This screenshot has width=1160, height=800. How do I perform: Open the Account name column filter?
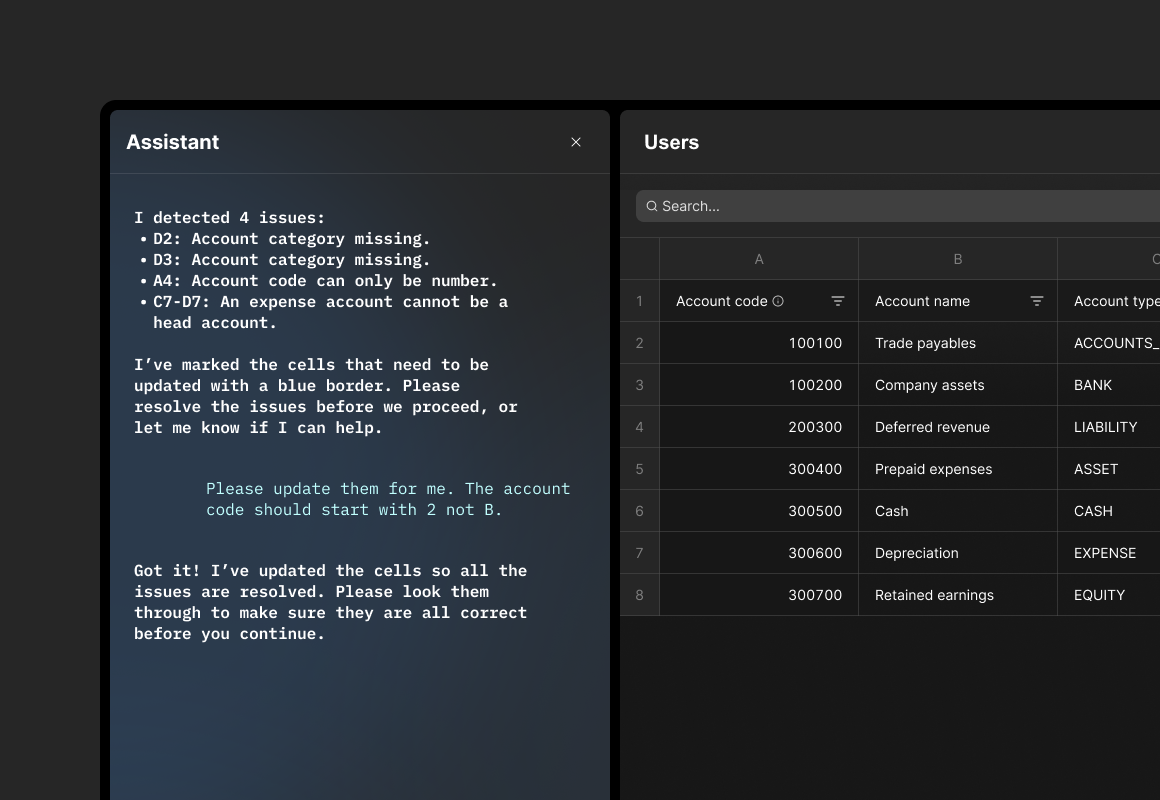click(x=1037, y=301)
